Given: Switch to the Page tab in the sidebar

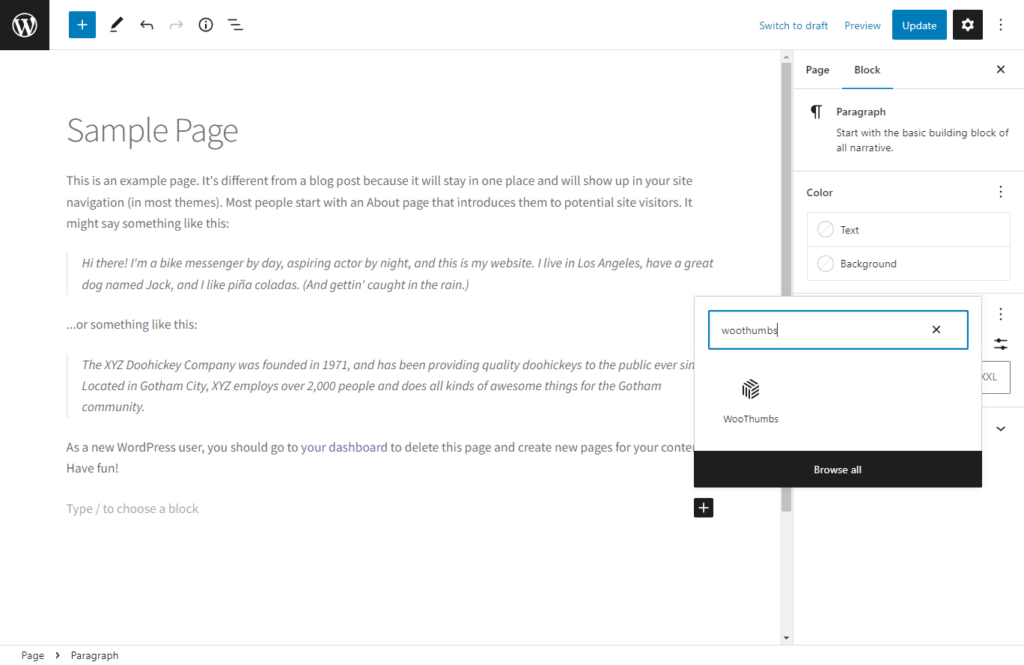Looking at the screenshot, I should tap(817, 70).
